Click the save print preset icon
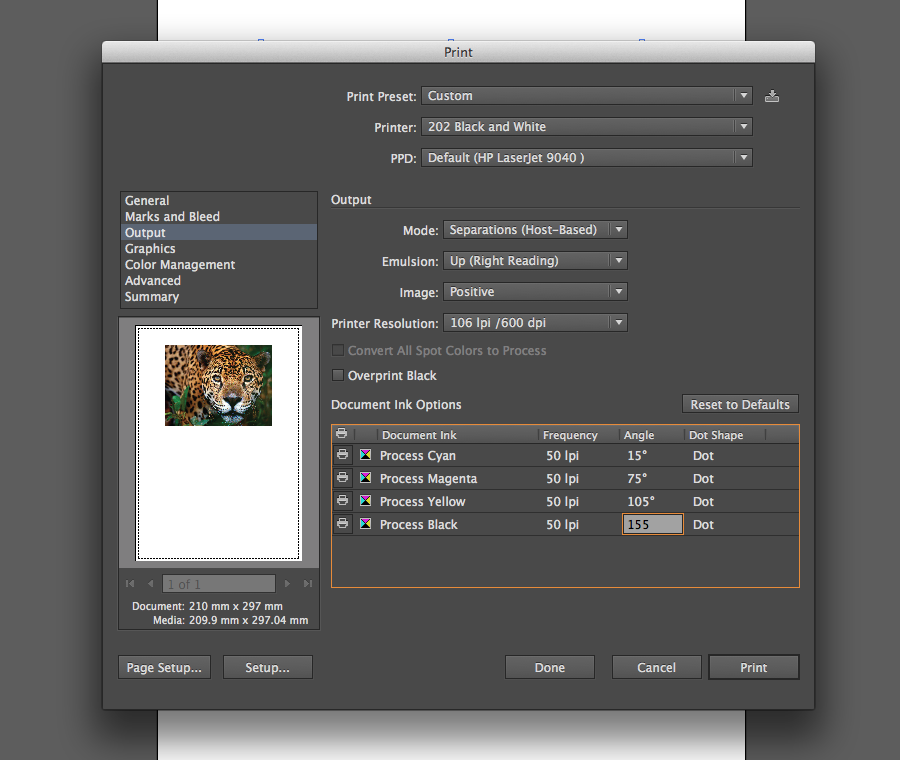Image resolution: width=900 pixels, height=760 pixels. (772, 96)
